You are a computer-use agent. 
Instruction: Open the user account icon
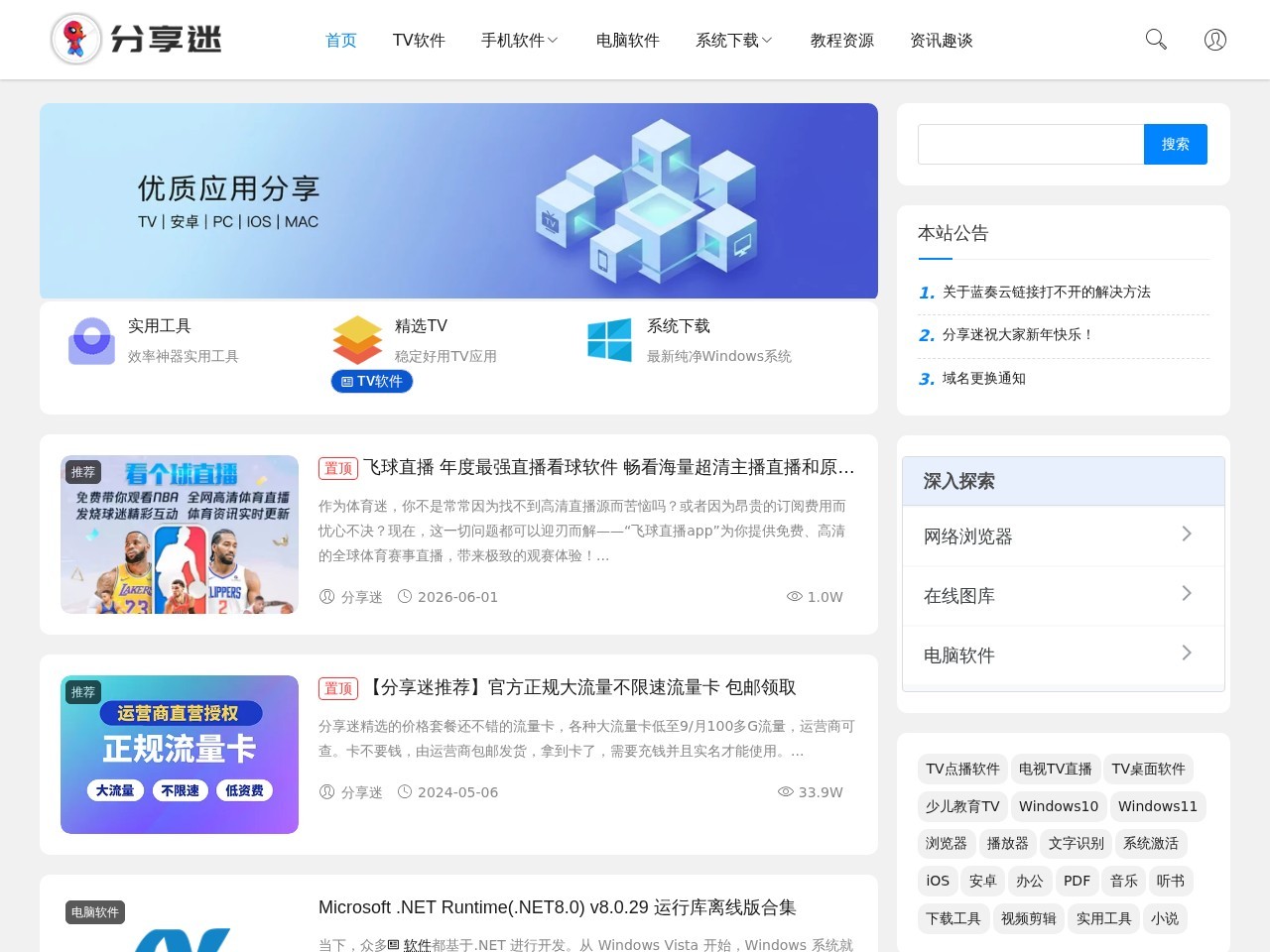1215,40
